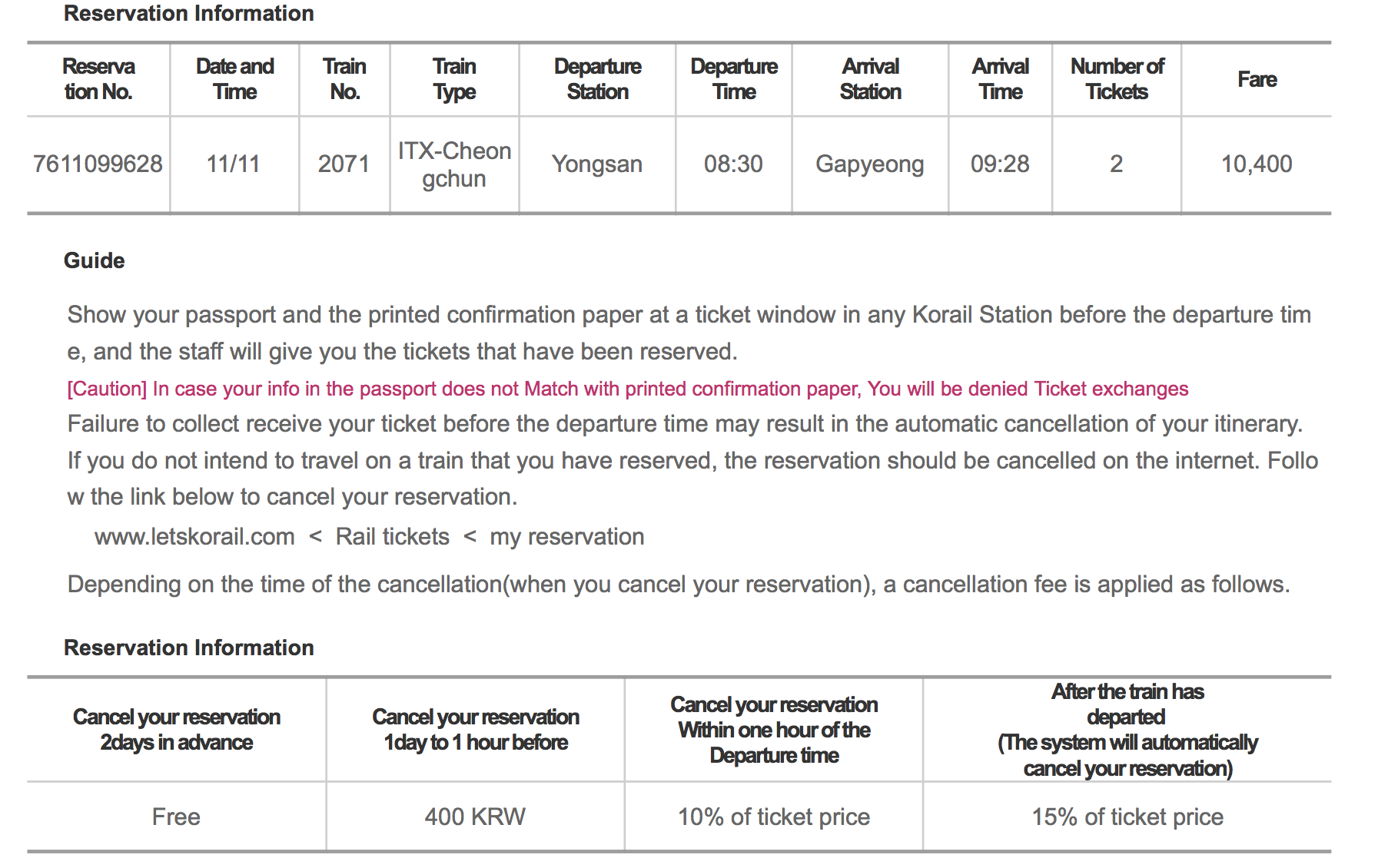Click the 11/11 date cell
Screen dimensions: 1388x868
[233, 164]
